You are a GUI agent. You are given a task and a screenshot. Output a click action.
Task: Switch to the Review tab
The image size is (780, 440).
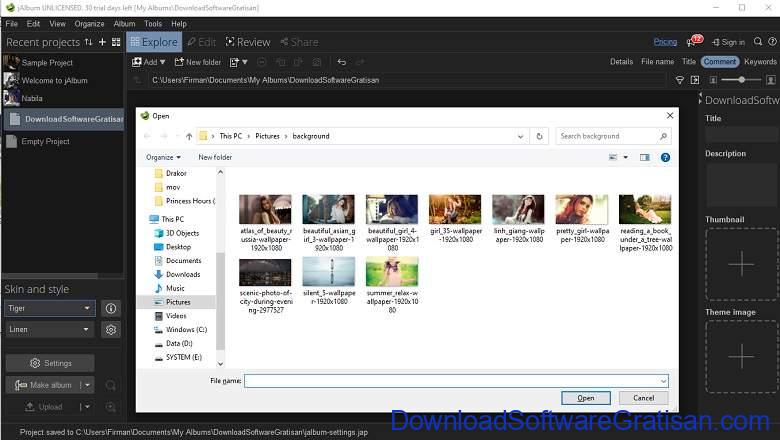(248, 42)
